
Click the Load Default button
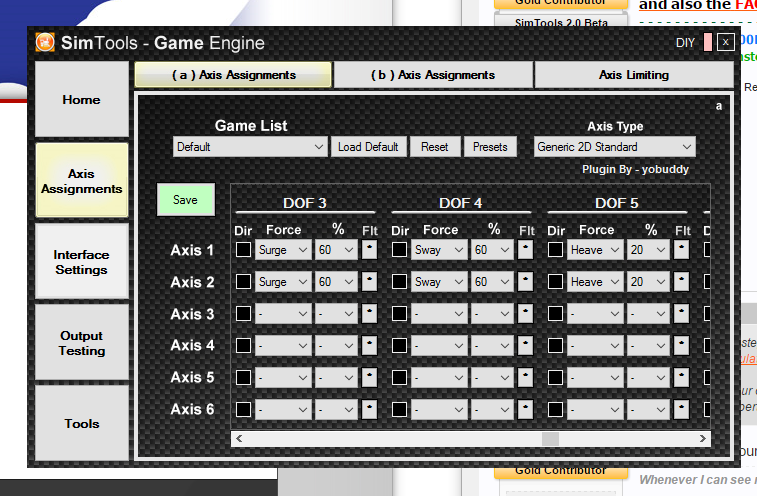[368, 147]
